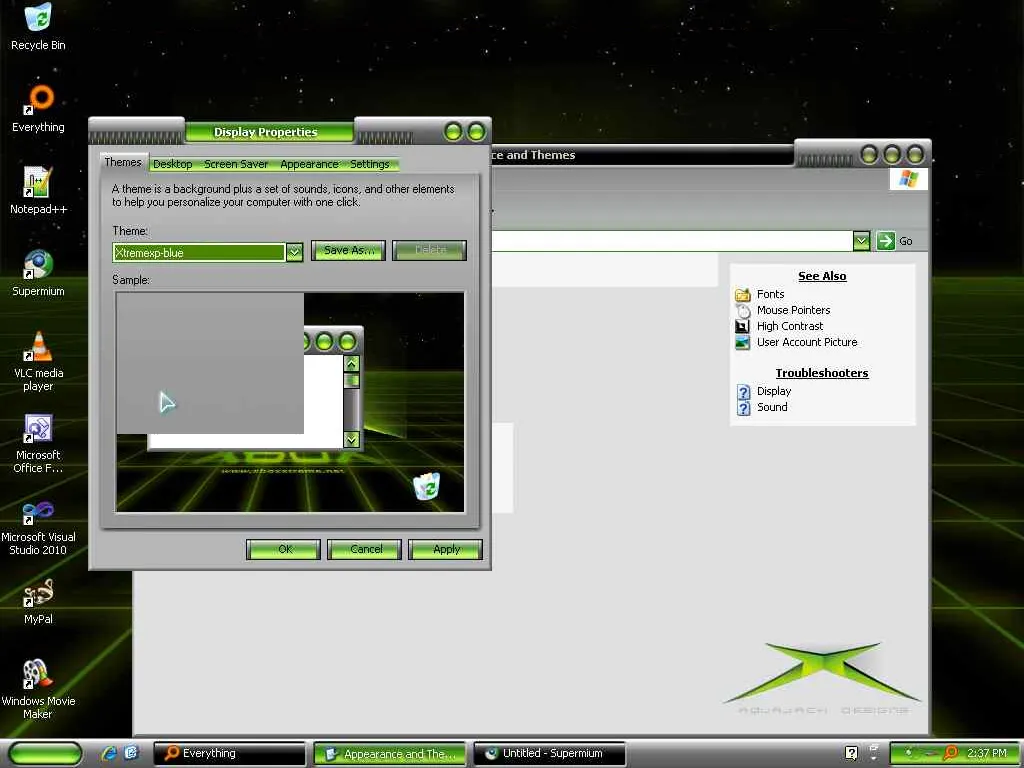
Task: Click the green Start button
Action: (x=45, y=753)
